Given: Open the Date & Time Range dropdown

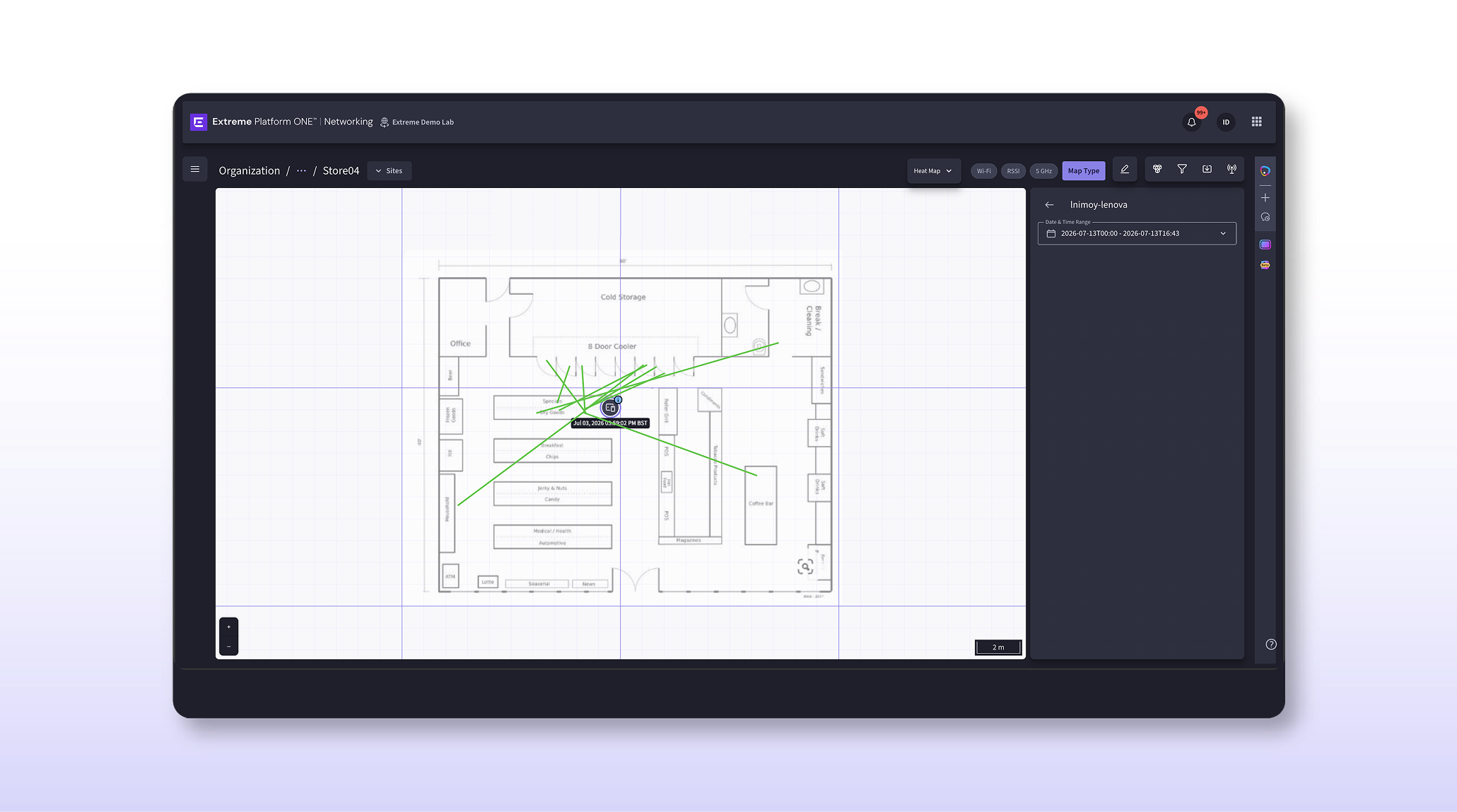Looking at the screenshot, I should [x=1137, y=233].
